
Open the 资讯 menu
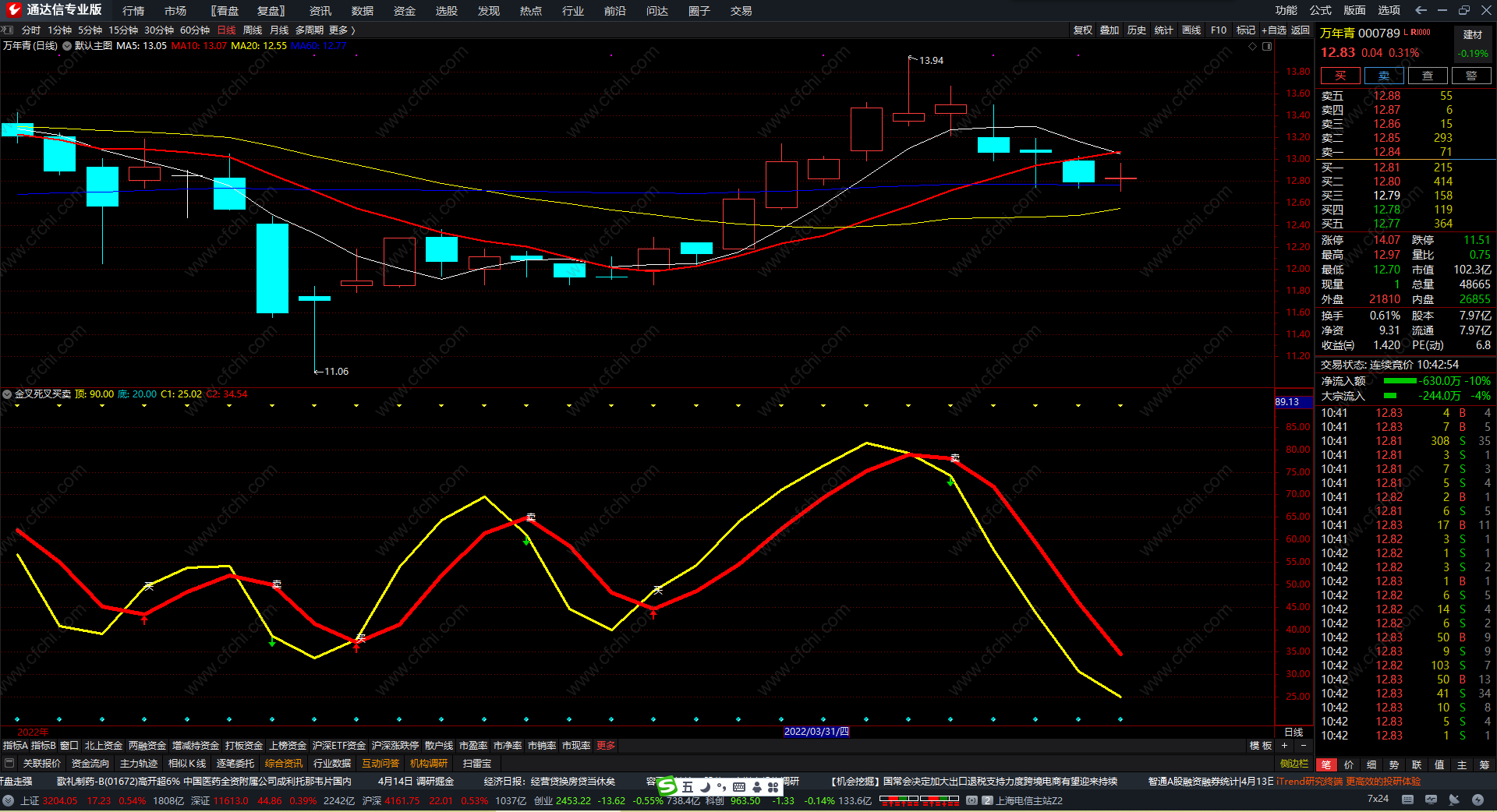point(320,11)
